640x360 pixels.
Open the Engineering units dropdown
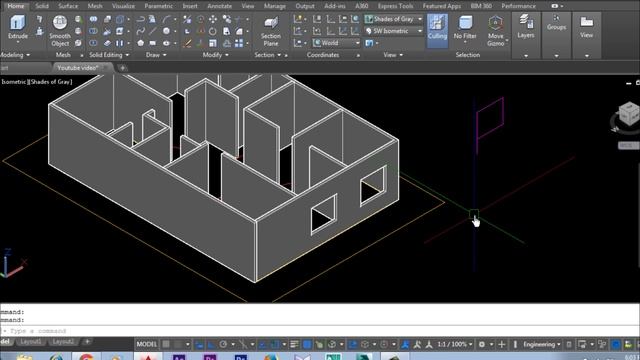(x=542, y=344)
